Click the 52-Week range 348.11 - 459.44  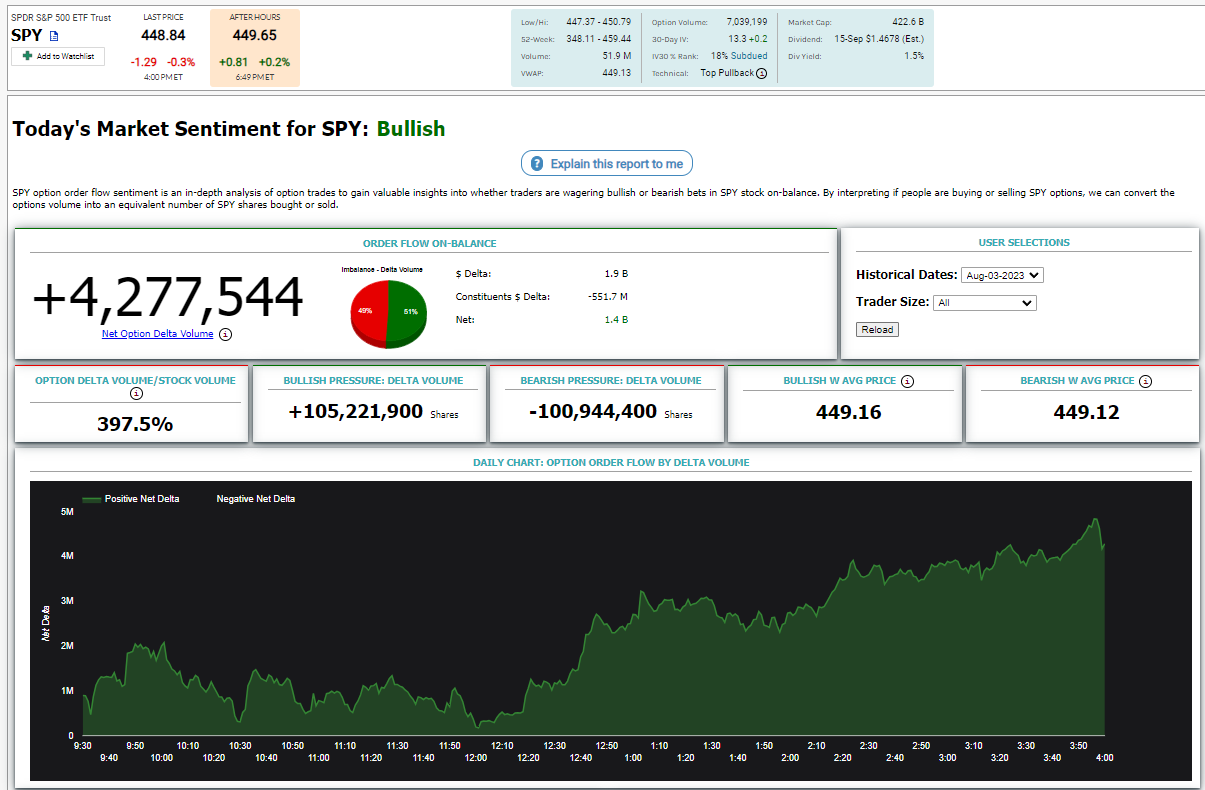(x=598, y=39)
